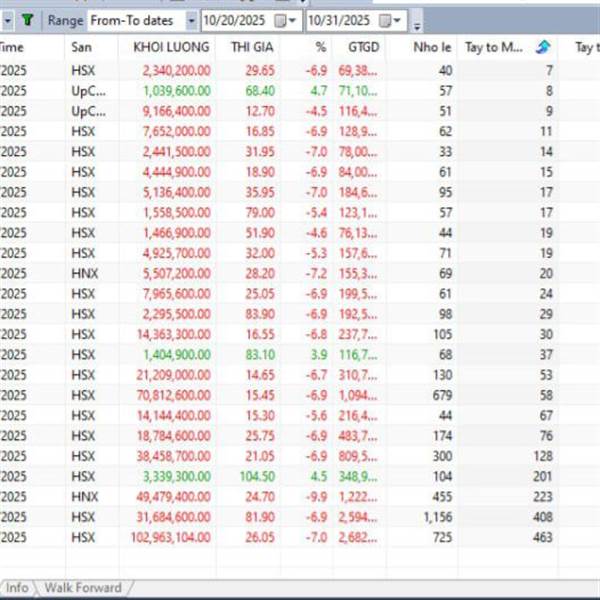Screen dimensions: 600x600
Task: Select the cell 38,458,700.00
Action: point(174,456)
